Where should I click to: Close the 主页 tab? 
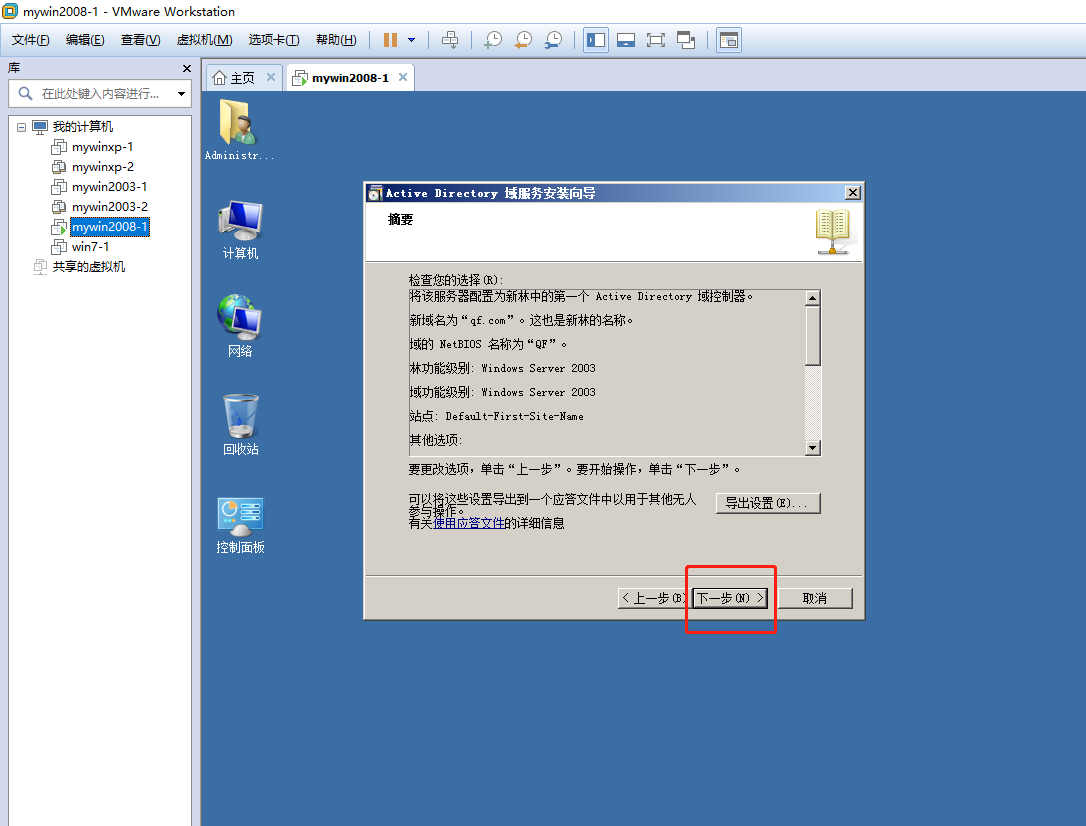(x=271, y=77)
